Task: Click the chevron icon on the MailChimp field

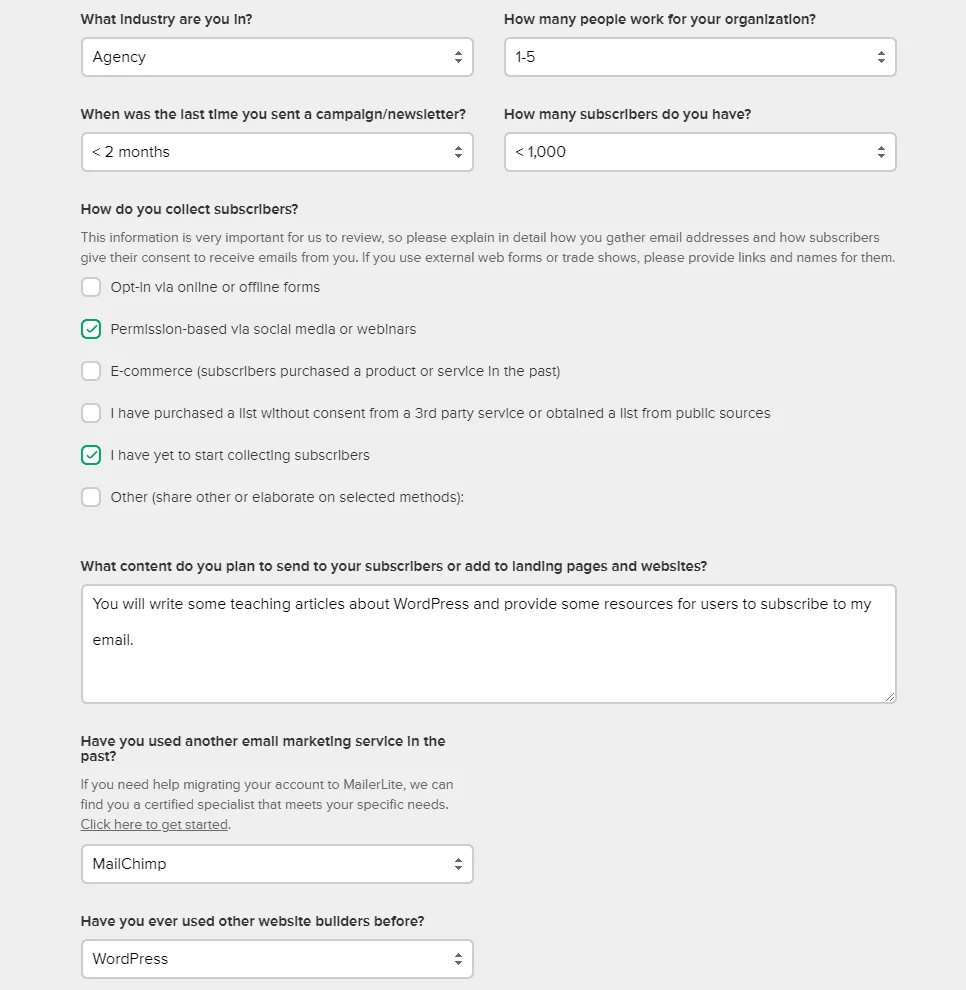Action: pyautogui.click(x=459, y=863)
